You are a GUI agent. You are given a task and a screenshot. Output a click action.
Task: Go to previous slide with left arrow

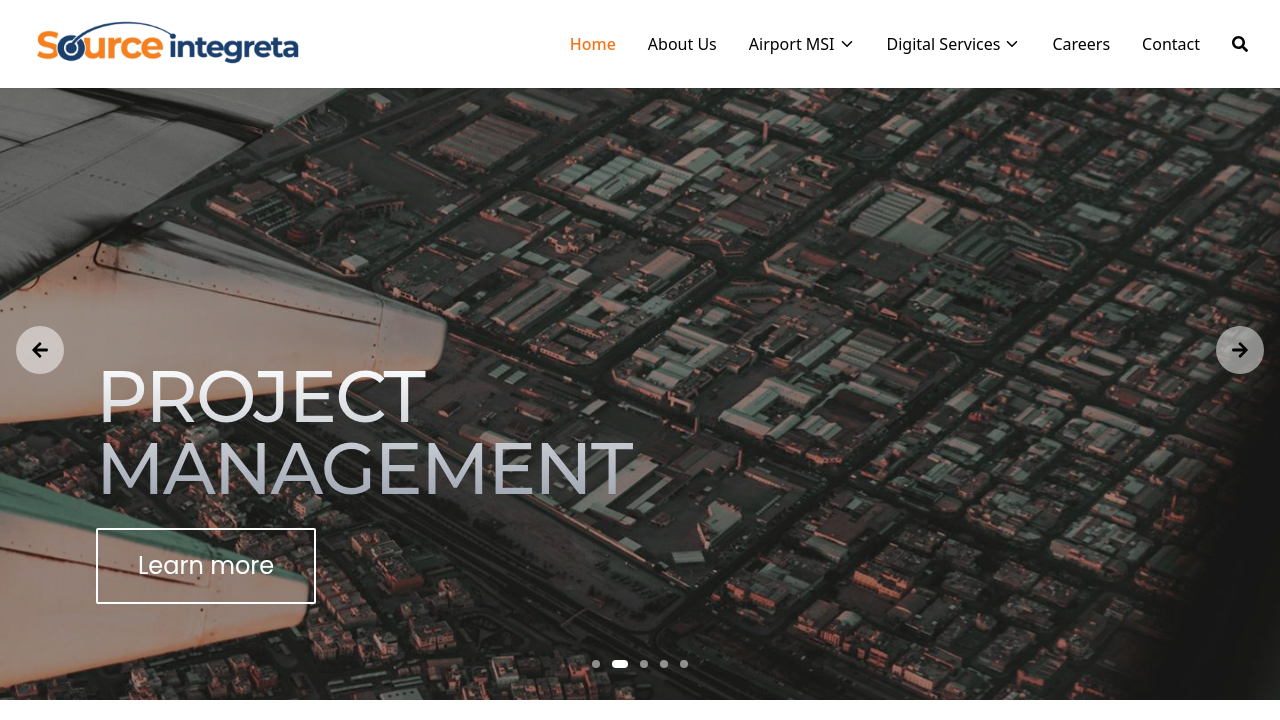coord(40,350)
